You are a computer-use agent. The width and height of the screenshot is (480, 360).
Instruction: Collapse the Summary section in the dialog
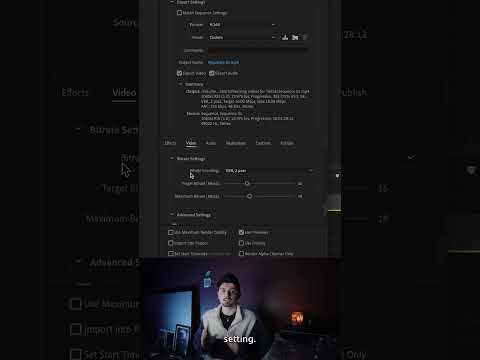(x=181, y=84)
